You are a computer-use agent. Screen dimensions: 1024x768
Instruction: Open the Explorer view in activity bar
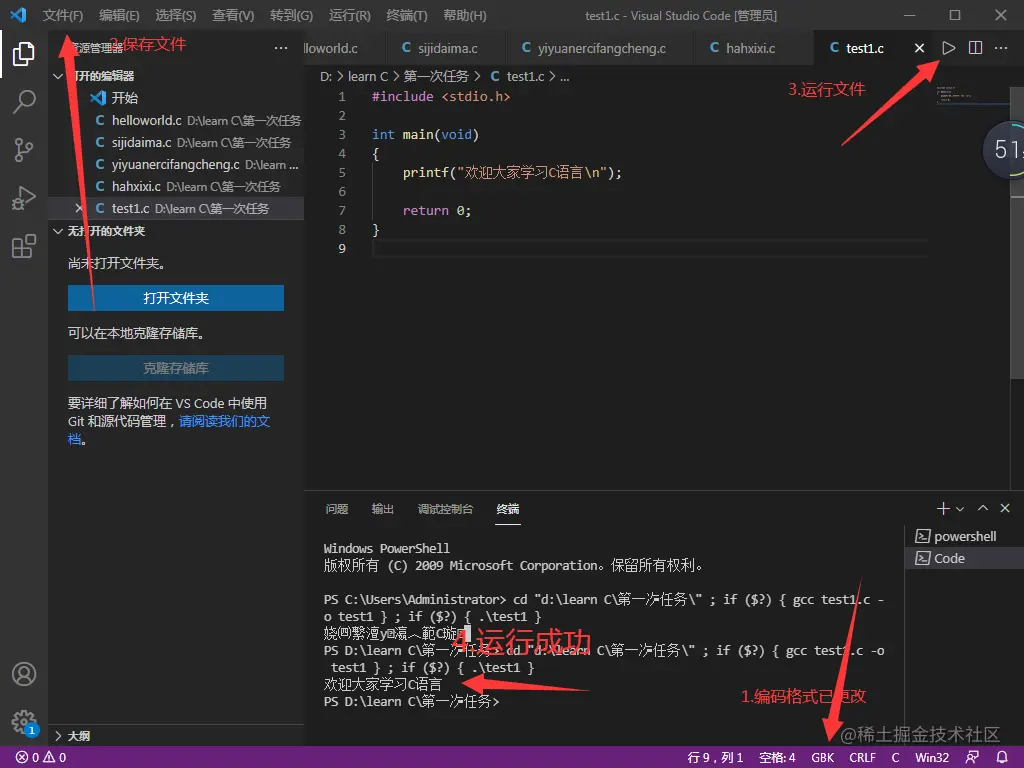[24, 54]
